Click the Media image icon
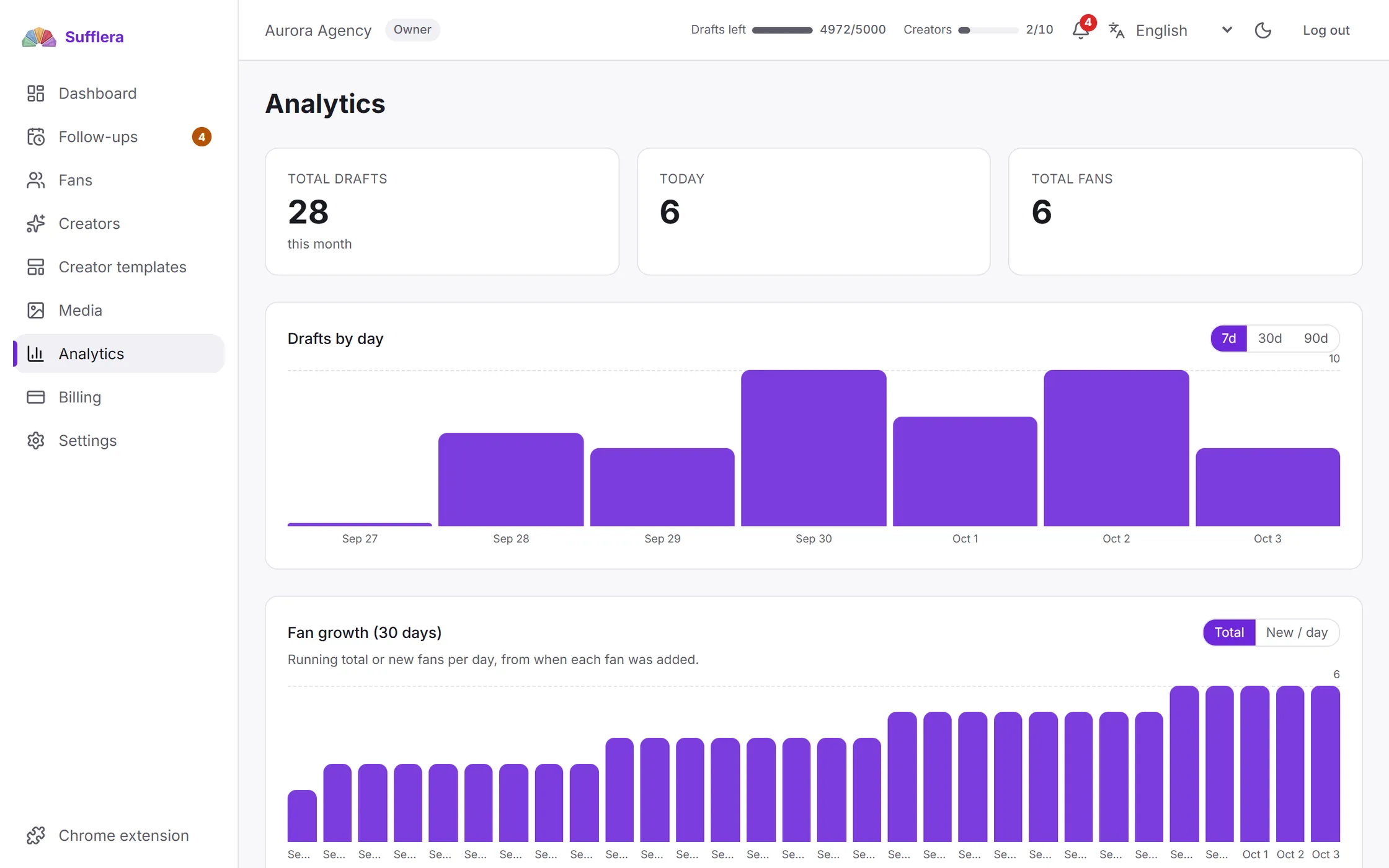 tap(36, 311)
